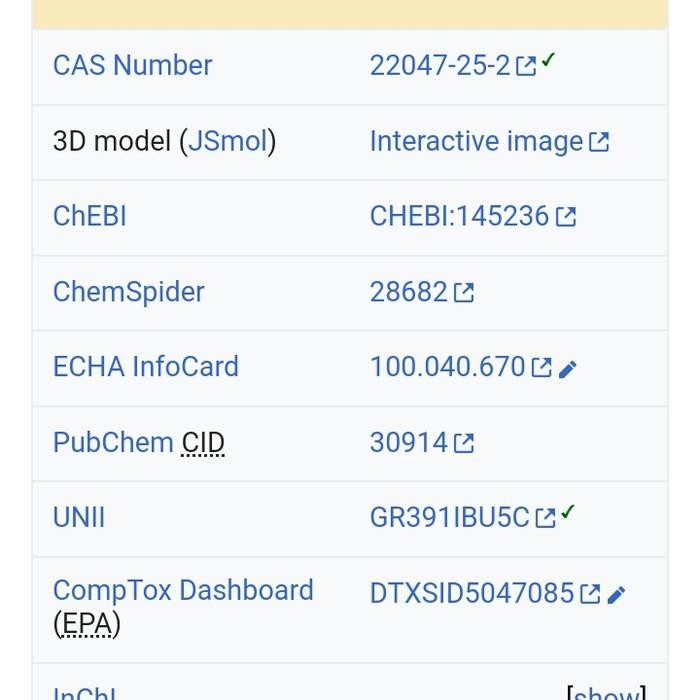The height and width of the screenshot is (700, 700).
Task: Expand the InChI section with show
Action: (x=606, y=692)
